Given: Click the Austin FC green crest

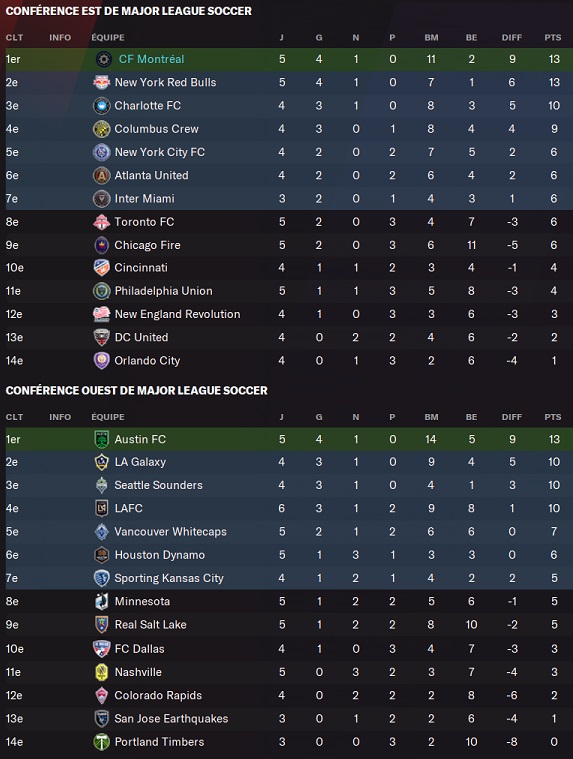Looking at the screenshot, I should pyautogui.click(x=102, y=439).
